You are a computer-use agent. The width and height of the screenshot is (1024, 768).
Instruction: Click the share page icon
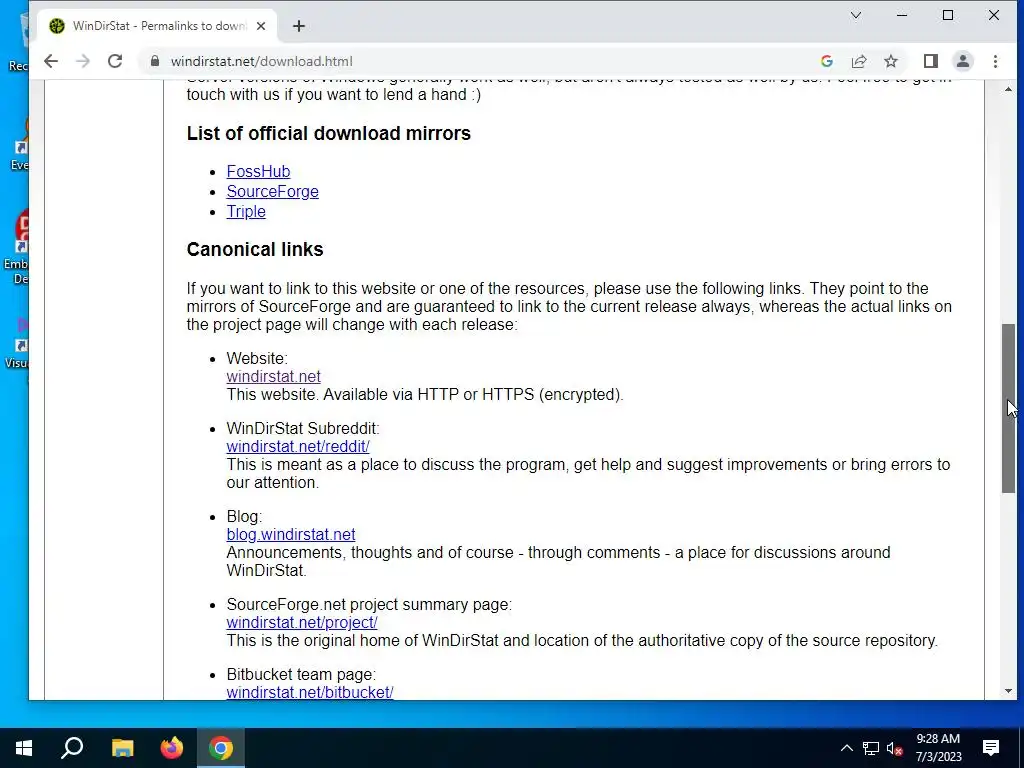859,61
